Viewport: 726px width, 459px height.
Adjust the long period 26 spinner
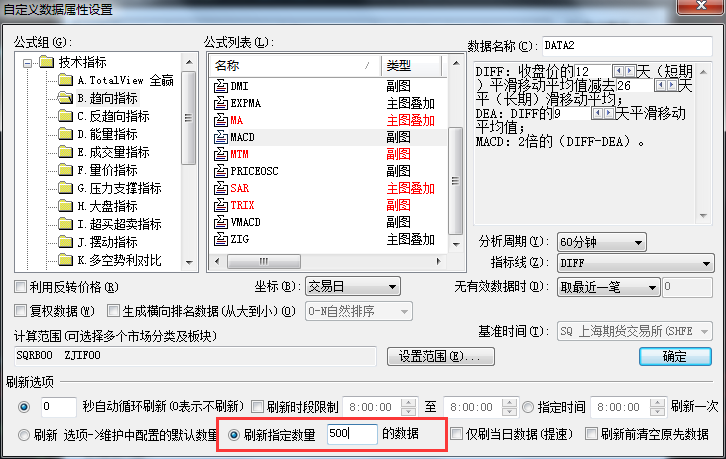coord(666,85)
